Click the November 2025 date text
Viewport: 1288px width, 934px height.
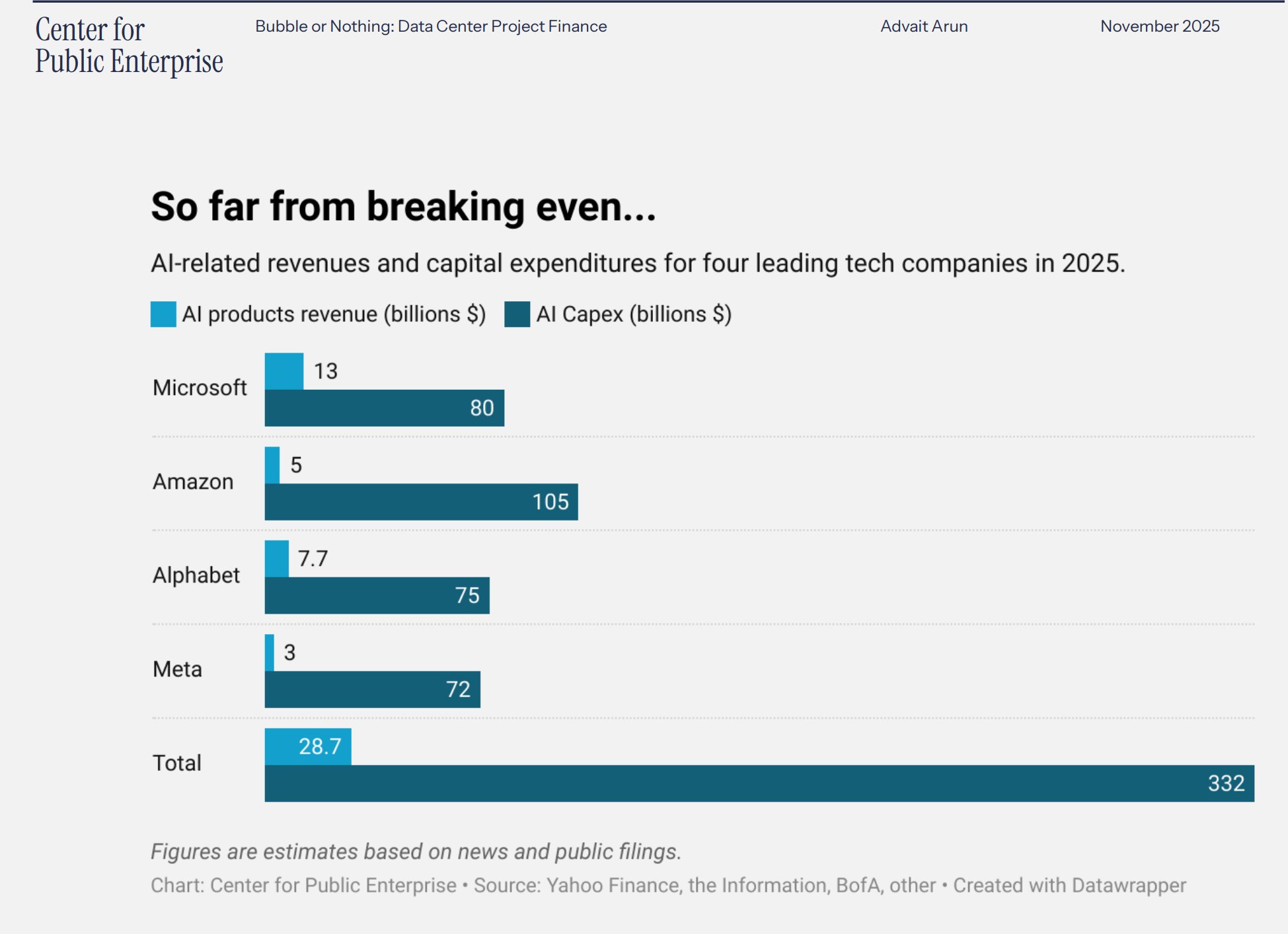[x=1160, y=26]
